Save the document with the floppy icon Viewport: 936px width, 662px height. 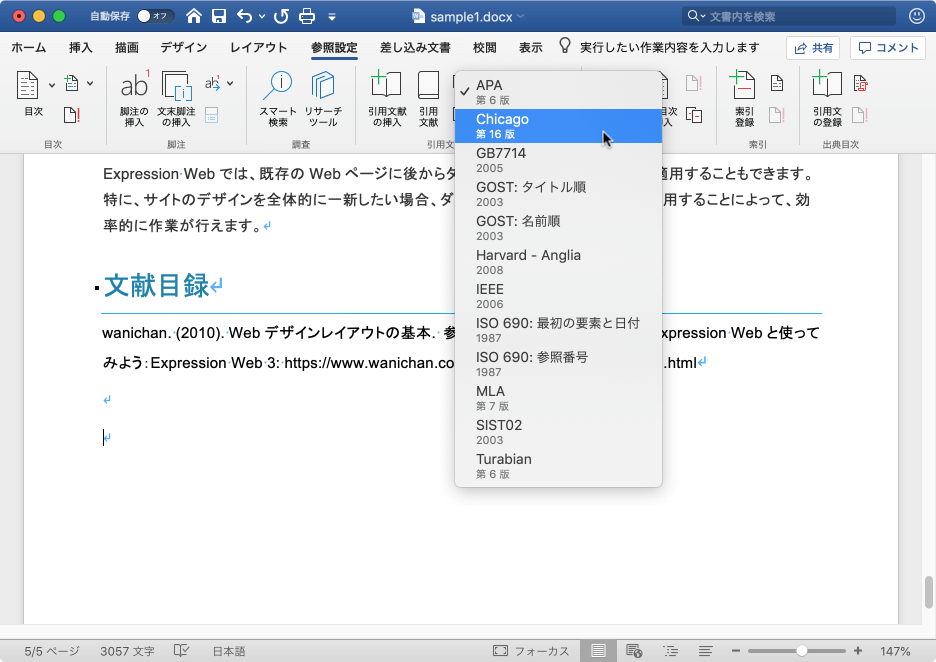(x=219, y=16)
